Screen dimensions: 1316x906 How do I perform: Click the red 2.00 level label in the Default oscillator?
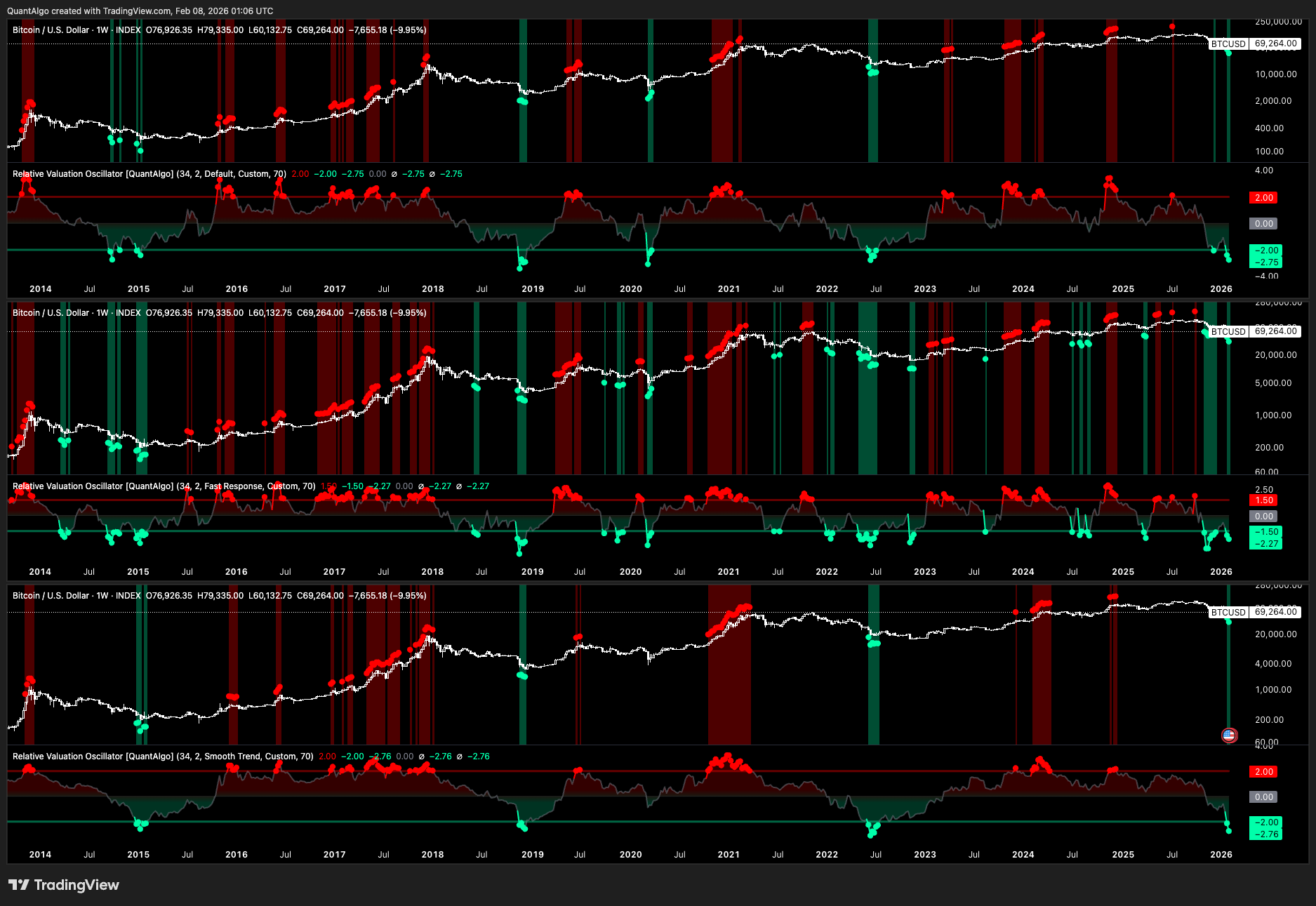click(x=1264, y=198)
